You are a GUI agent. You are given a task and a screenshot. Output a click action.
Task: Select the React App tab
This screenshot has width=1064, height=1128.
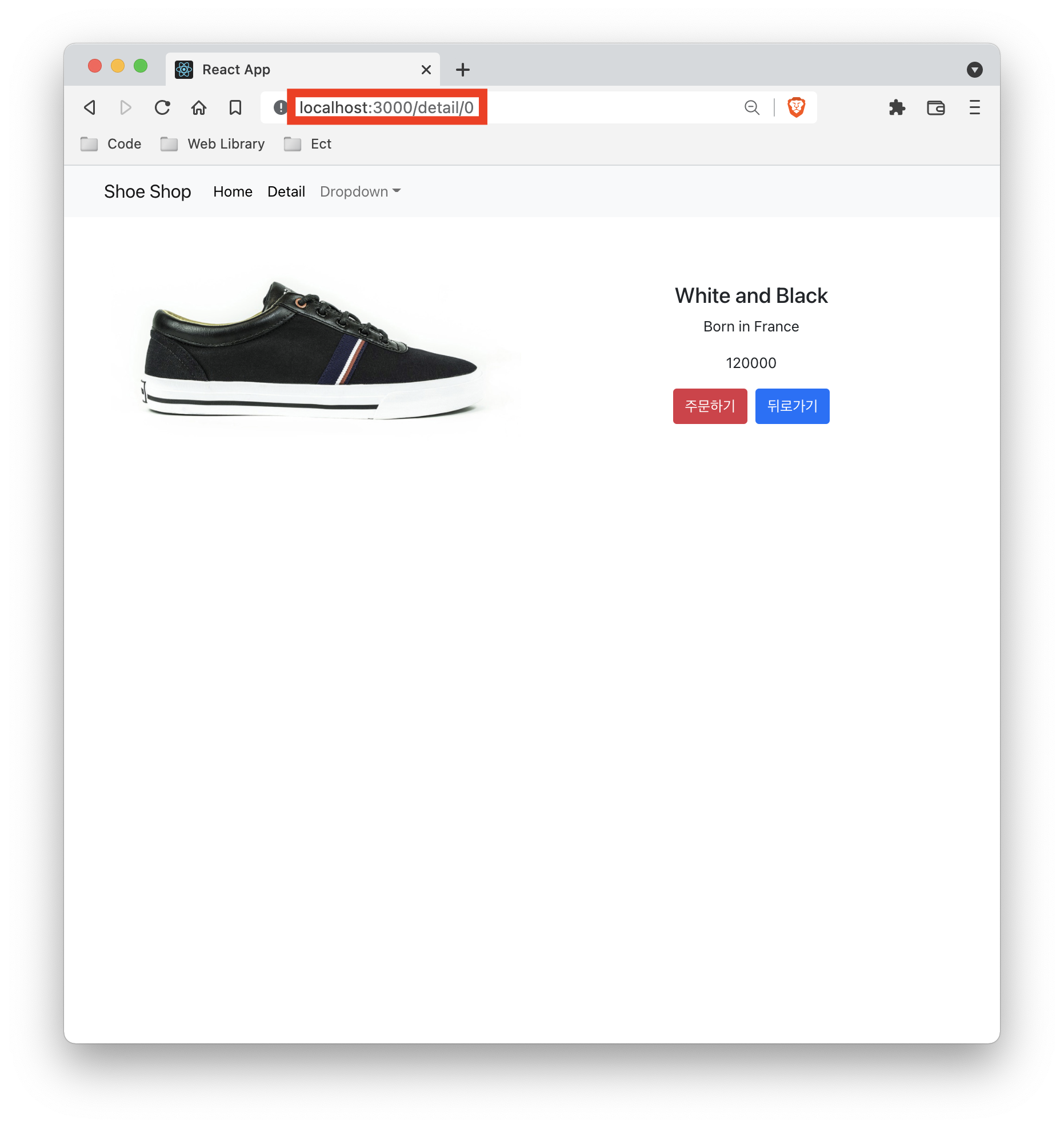point(303,70)
